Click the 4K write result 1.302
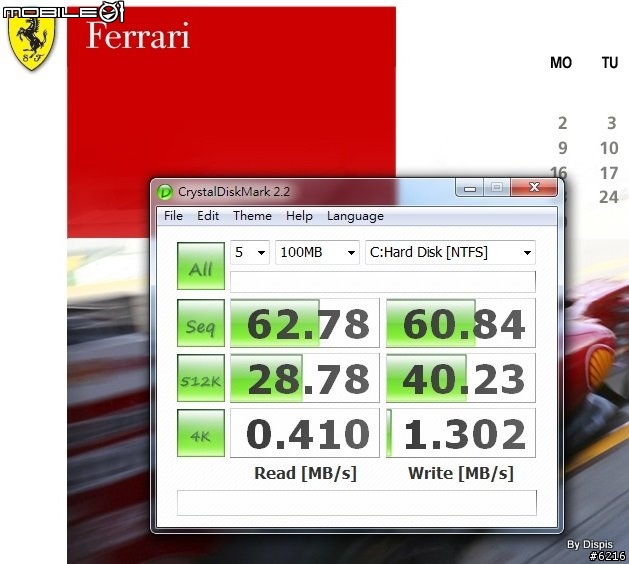 tap(461, 433)
